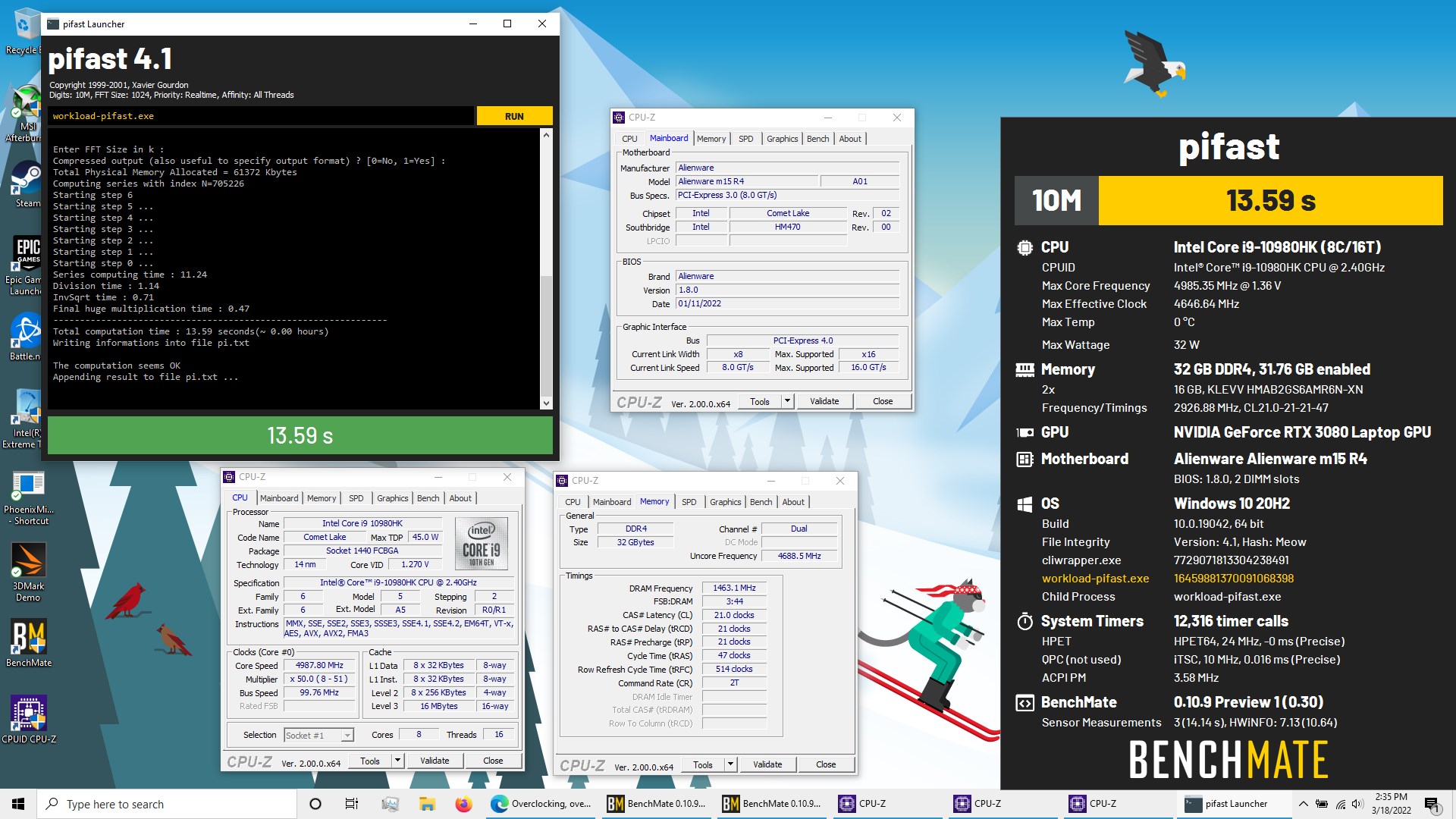Click Validate in memory CPU-Z window
The image size is (1456, 819).
767,764
